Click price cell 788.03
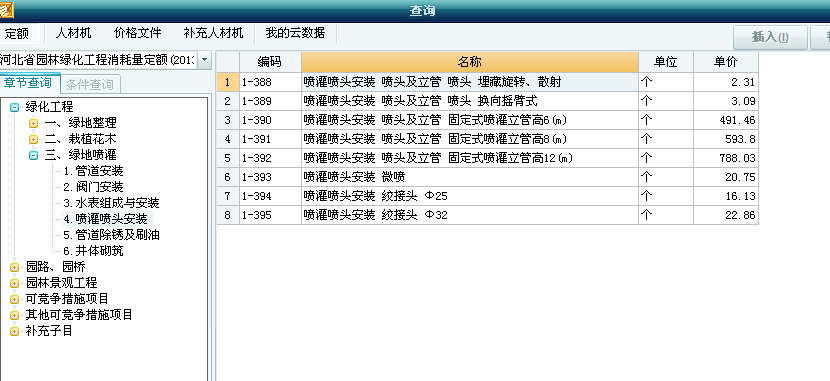Viewport: 830px width, 381px height. (x=726, y=158)
